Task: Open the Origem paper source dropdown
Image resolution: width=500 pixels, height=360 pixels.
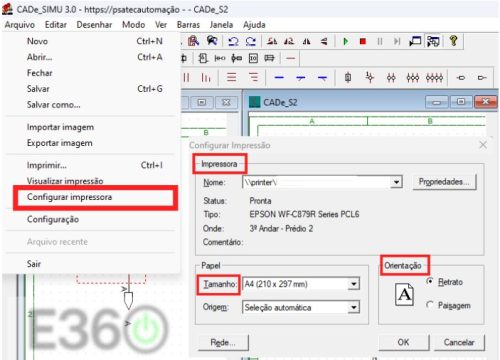Action: [353, 307]
